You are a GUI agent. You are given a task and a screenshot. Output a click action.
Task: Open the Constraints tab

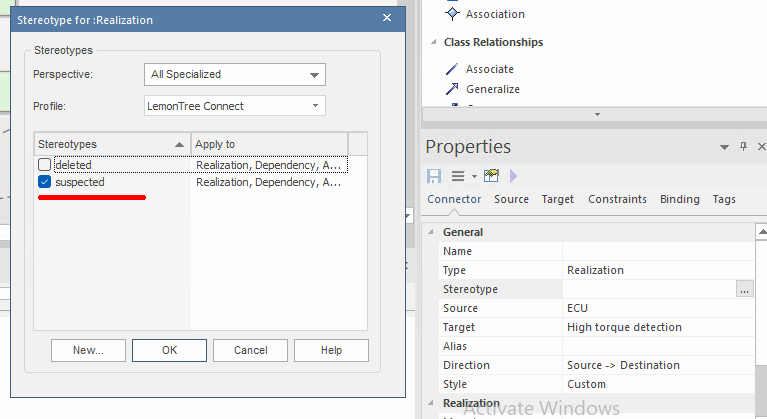pos(617,199)
